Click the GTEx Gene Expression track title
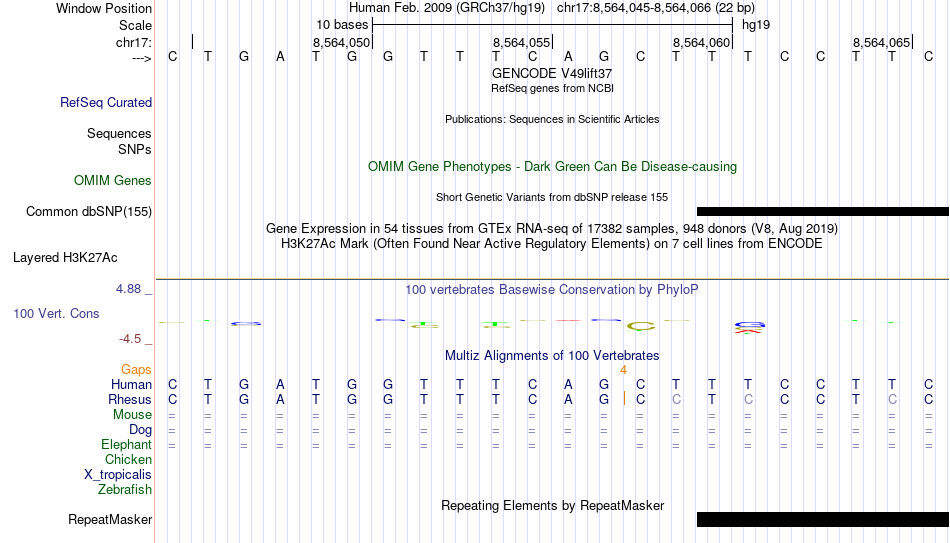 tap(552, 228)
